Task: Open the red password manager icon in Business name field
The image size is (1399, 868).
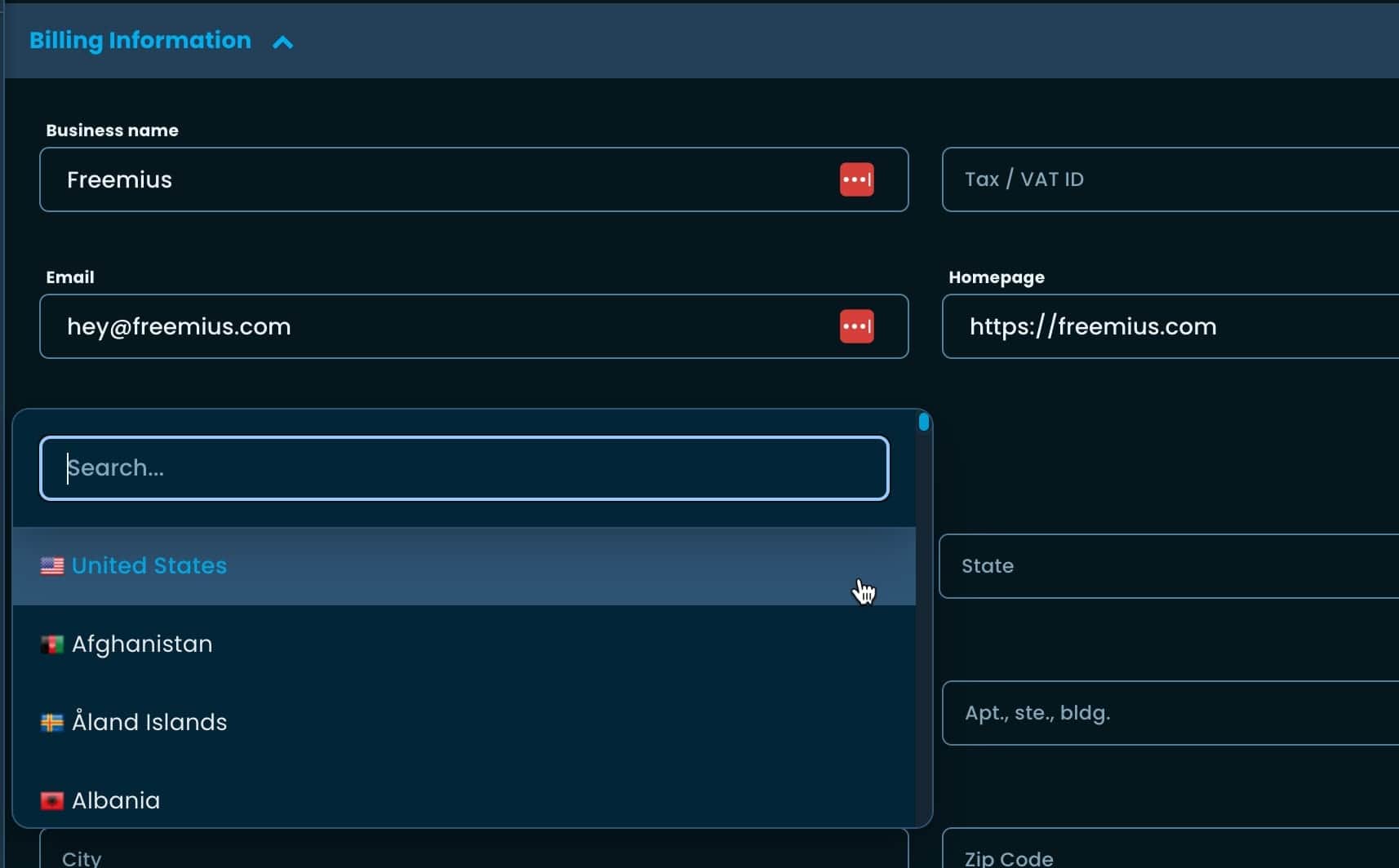Action: (x=856, y=179)
